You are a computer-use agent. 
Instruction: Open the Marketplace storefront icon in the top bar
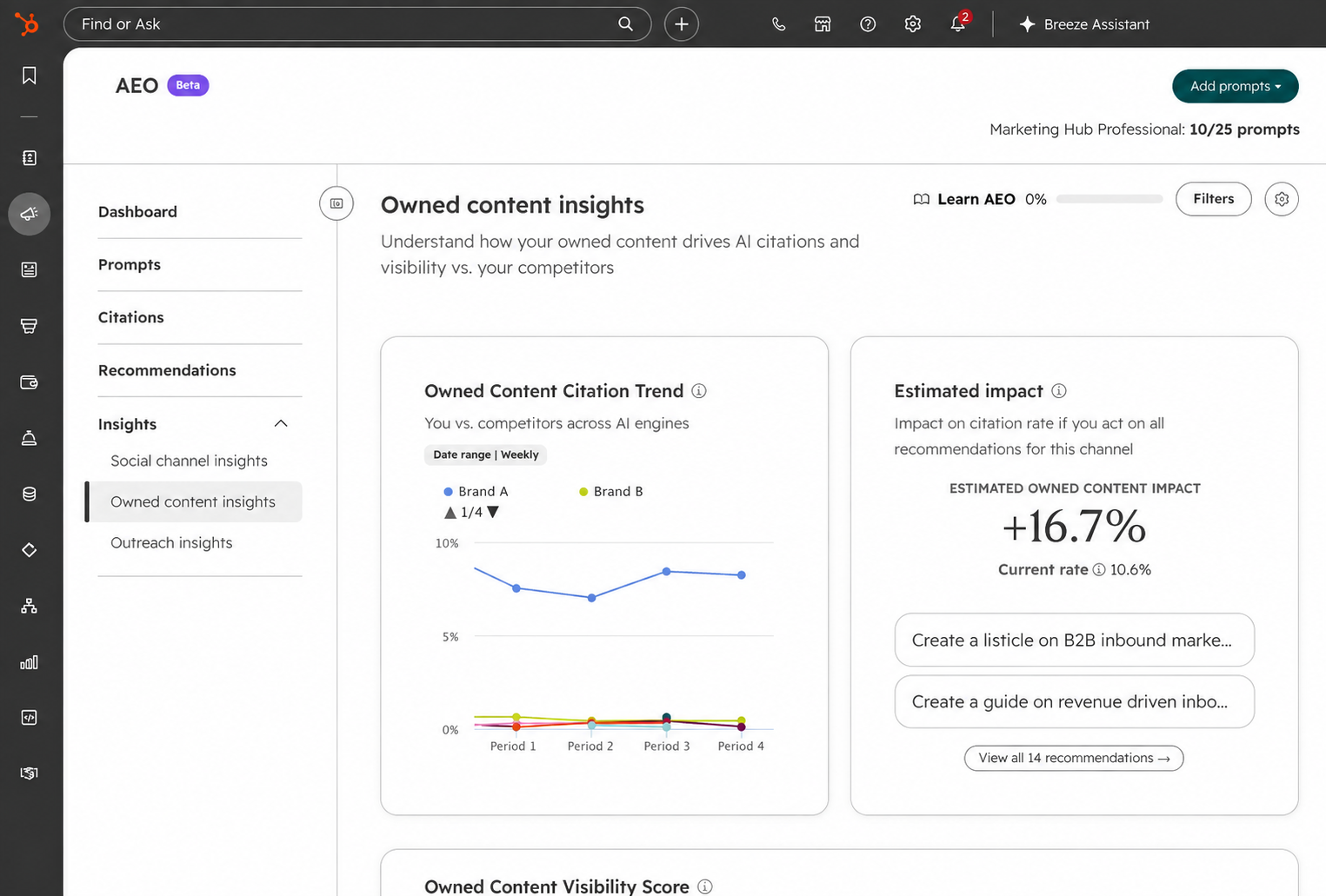tap(823, 24)
